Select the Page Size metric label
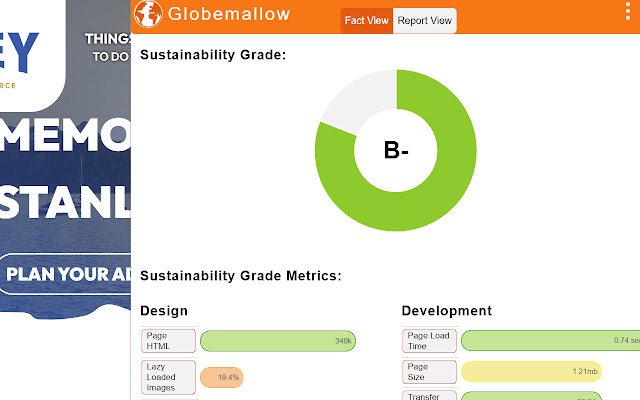Screen dimensions: 640x400 429,372
